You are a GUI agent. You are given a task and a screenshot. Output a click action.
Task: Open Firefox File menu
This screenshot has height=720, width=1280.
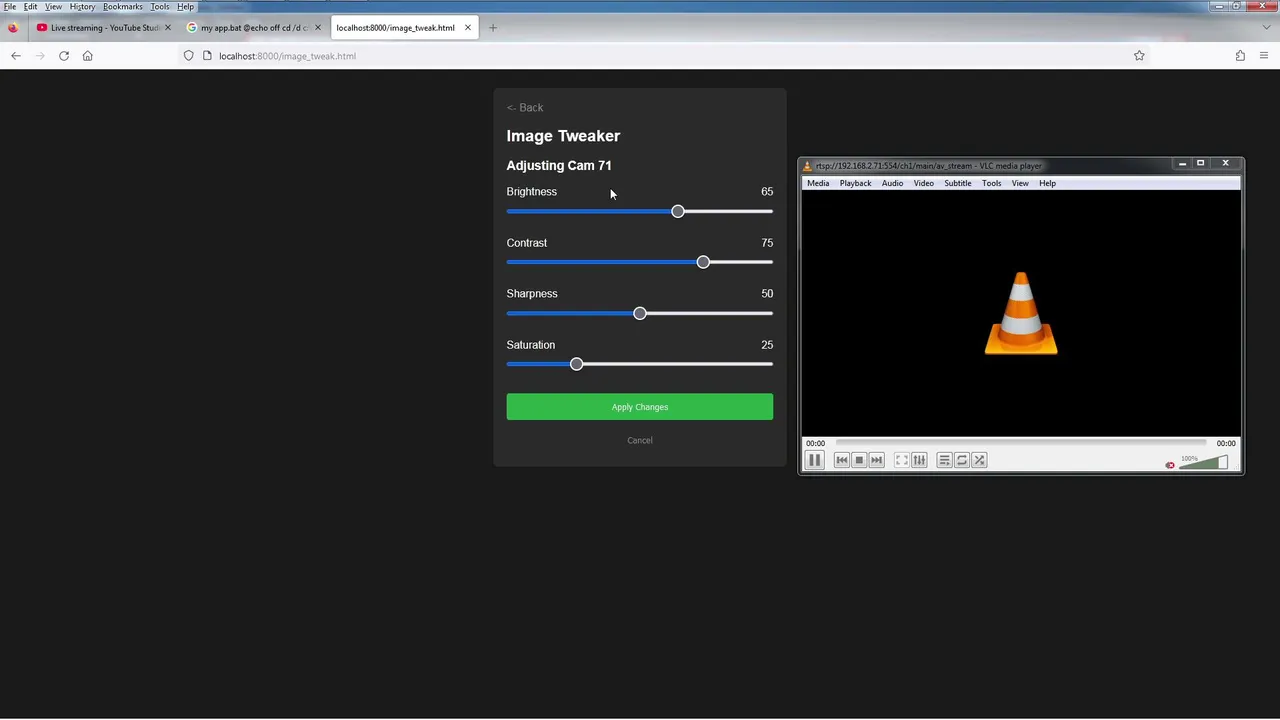[x=9, y=6]
